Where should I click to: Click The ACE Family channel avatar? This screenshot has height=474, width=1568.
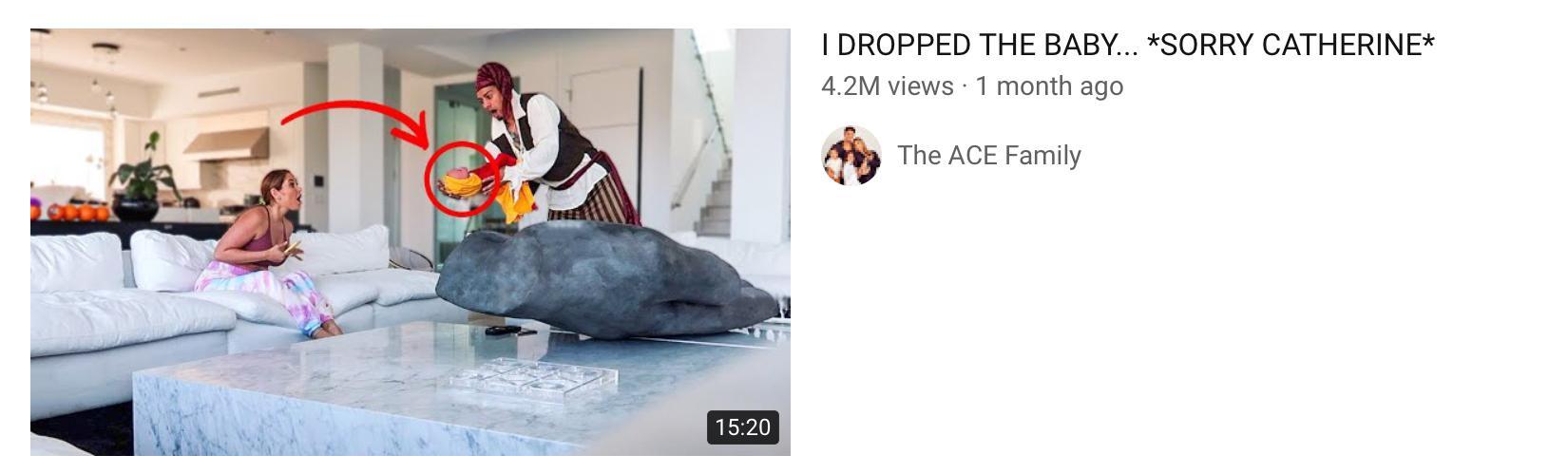tap(851, 155)
